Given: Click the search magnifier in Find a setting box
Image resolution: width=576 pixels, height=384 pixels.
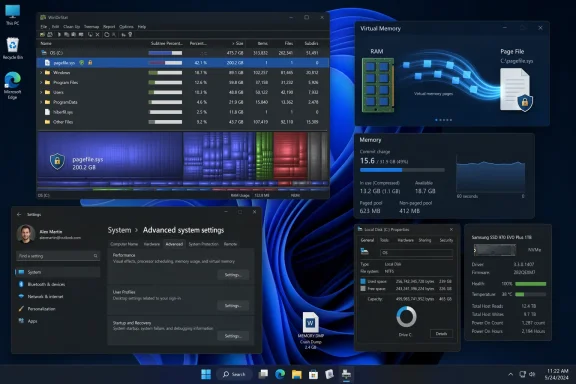Looking at the screenshot, I should [x=96, y=256].
